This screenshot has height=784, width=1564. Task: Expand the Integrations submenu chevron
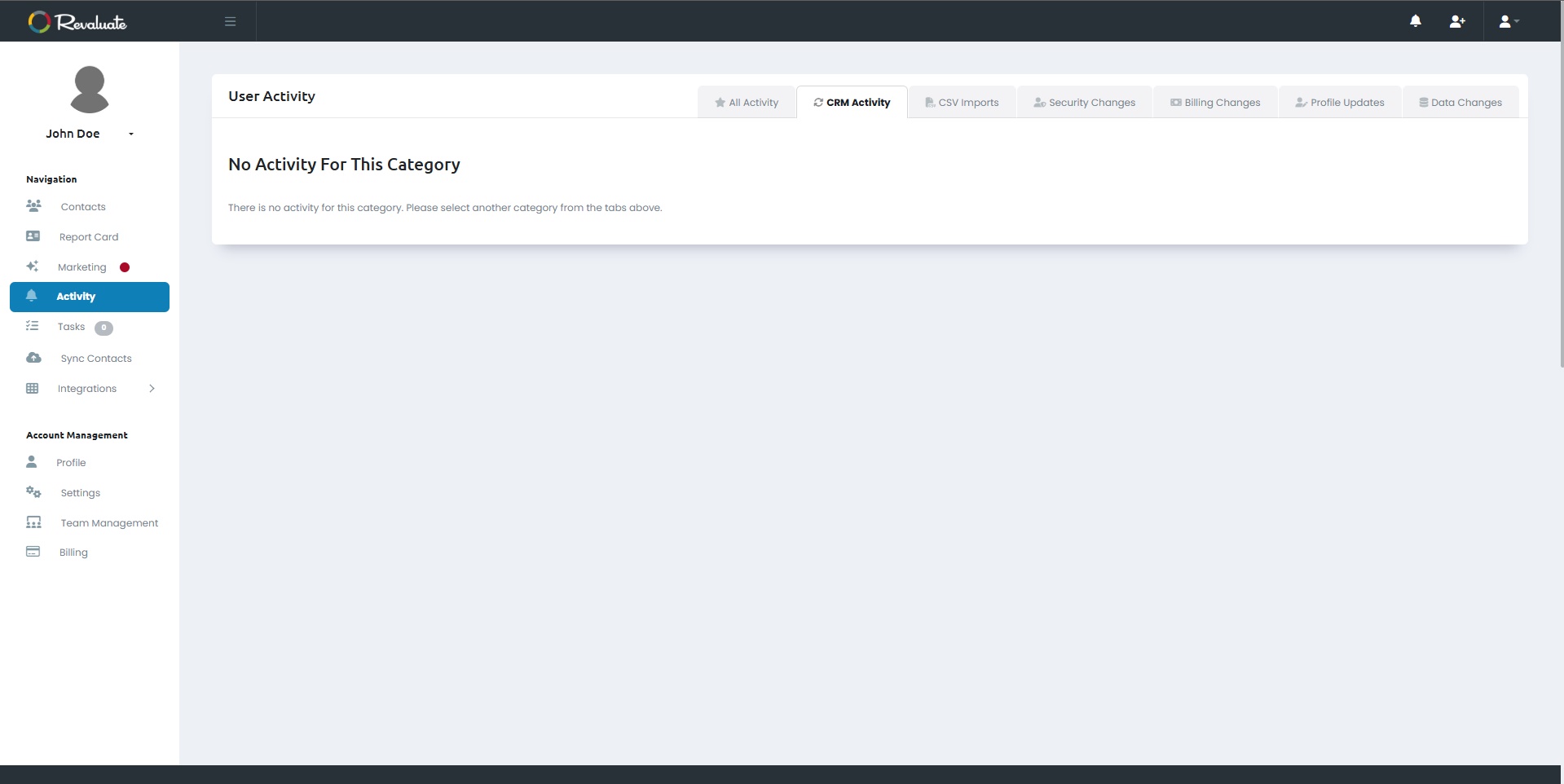click(152, 389)
